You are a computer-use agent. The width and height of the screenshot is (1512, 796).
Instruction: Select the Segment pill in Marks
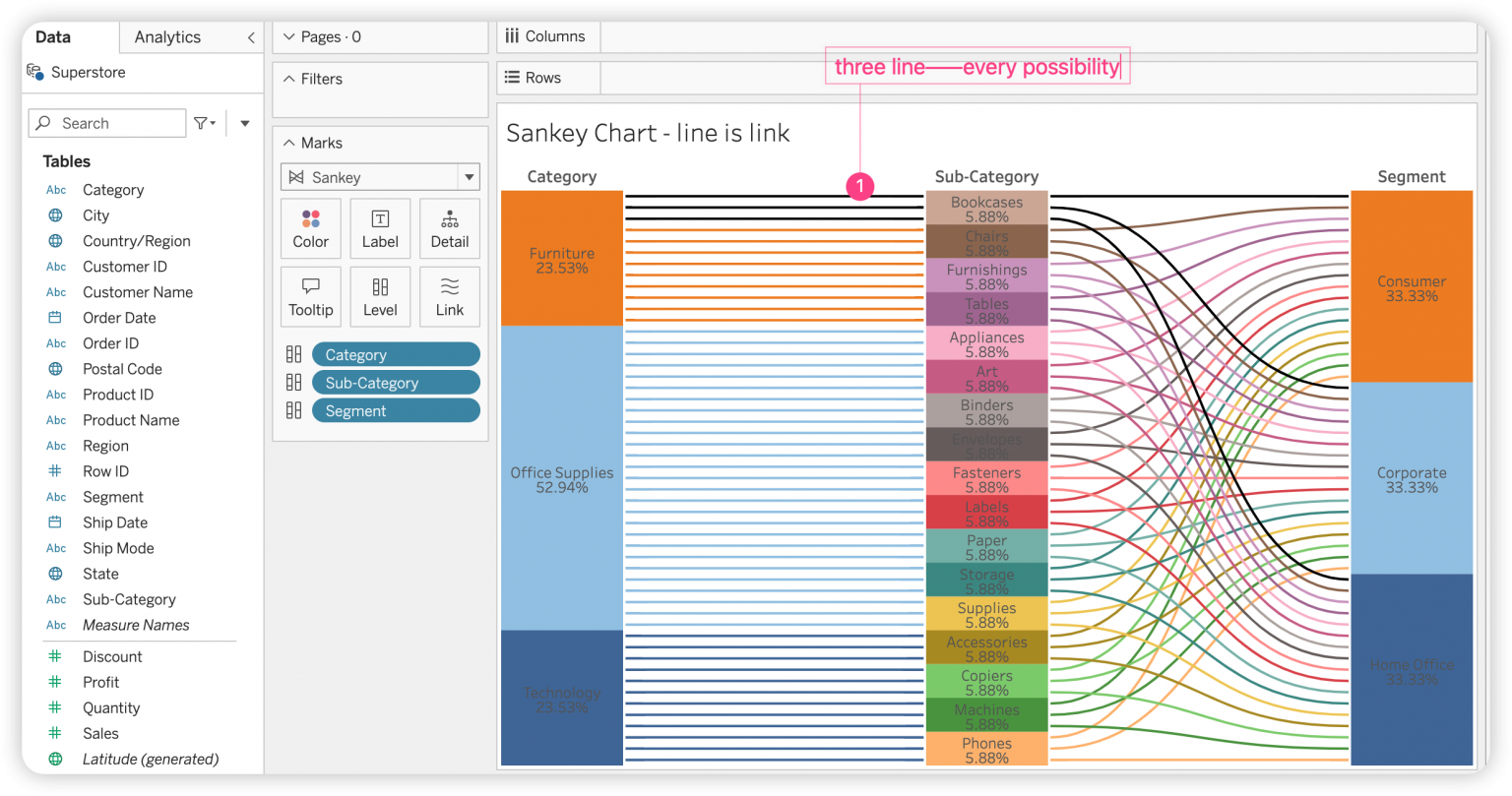pos(396,411)
